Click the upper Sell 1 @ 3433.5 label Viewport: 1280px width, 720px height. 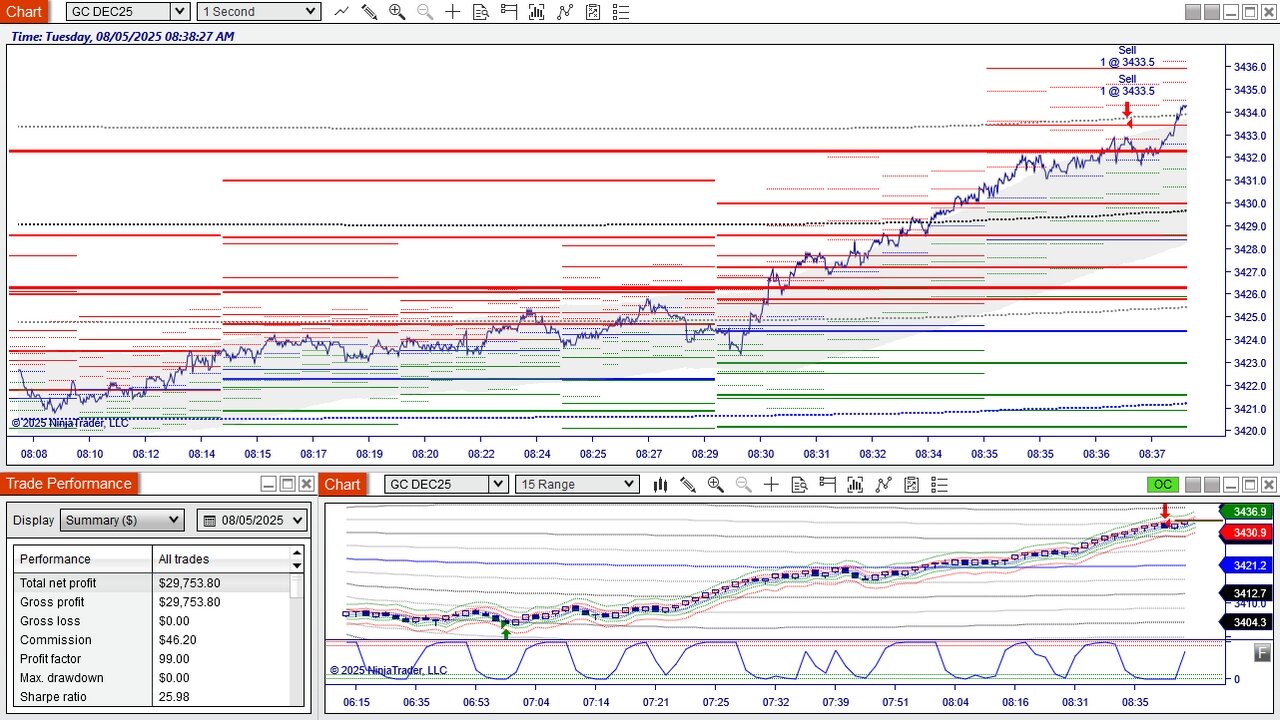pos(1127,56)
